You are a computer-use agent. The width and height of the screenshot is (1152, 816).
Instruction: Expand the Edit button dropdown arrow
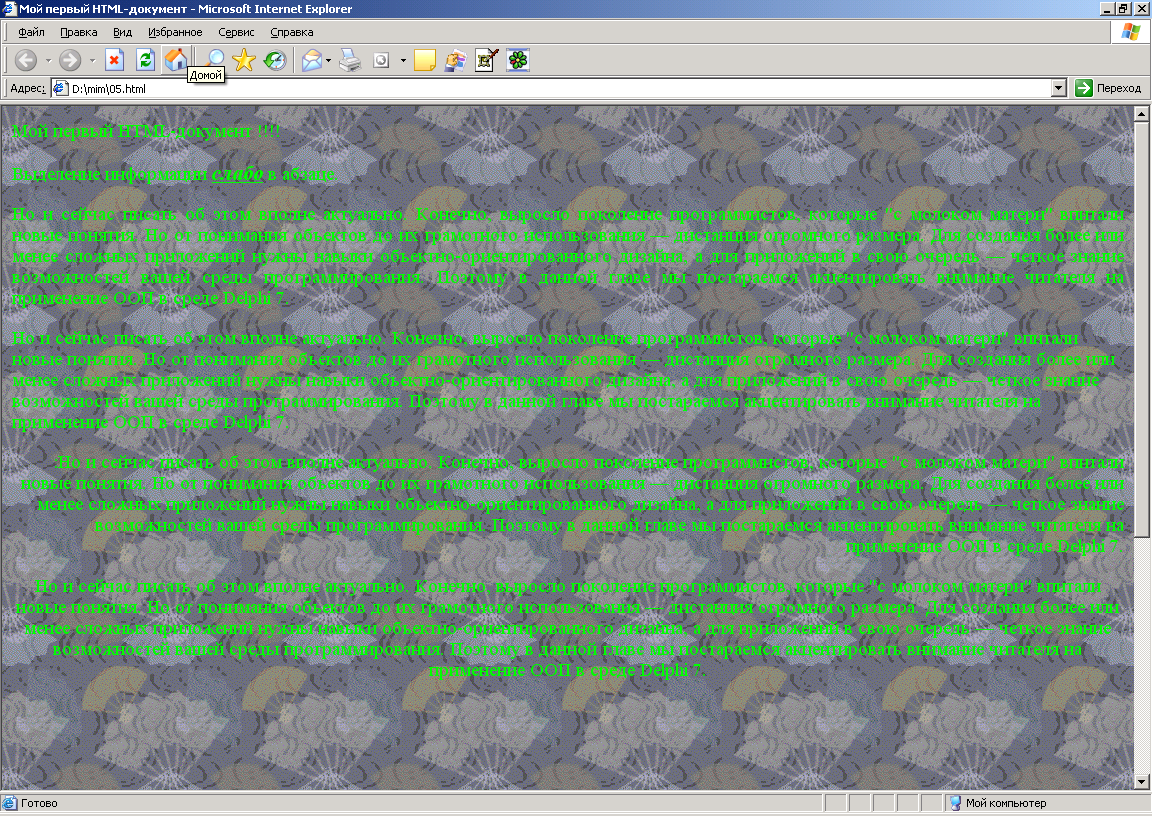[403, 60]
